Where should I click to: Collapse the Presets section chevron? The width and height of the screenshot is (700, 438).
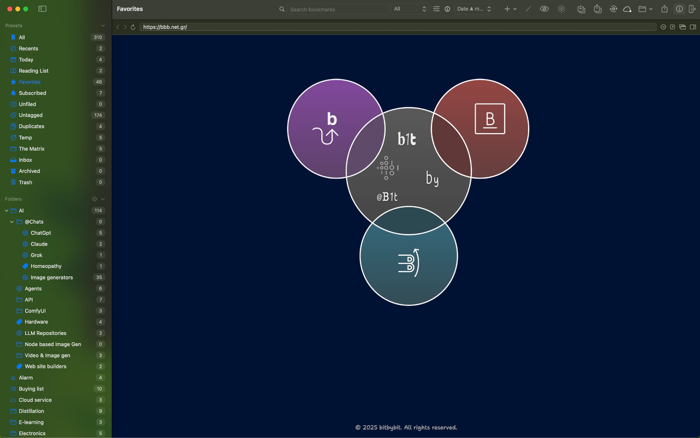pos(103,26)
